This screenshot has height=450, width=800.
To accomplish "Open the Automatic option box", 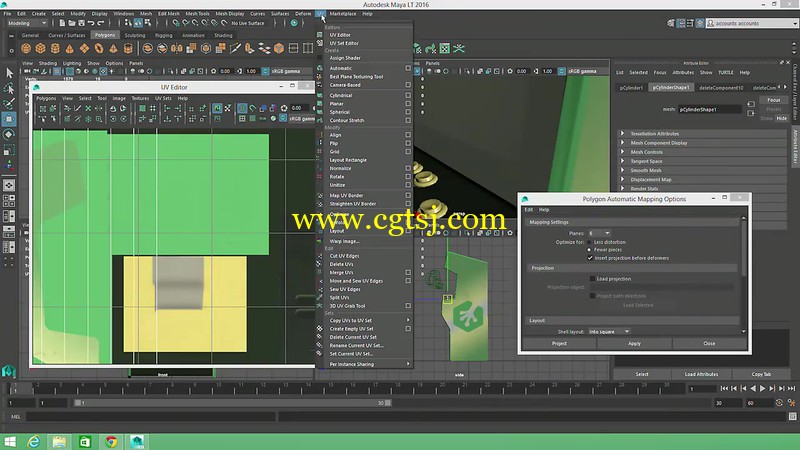I will pos(408,68).
